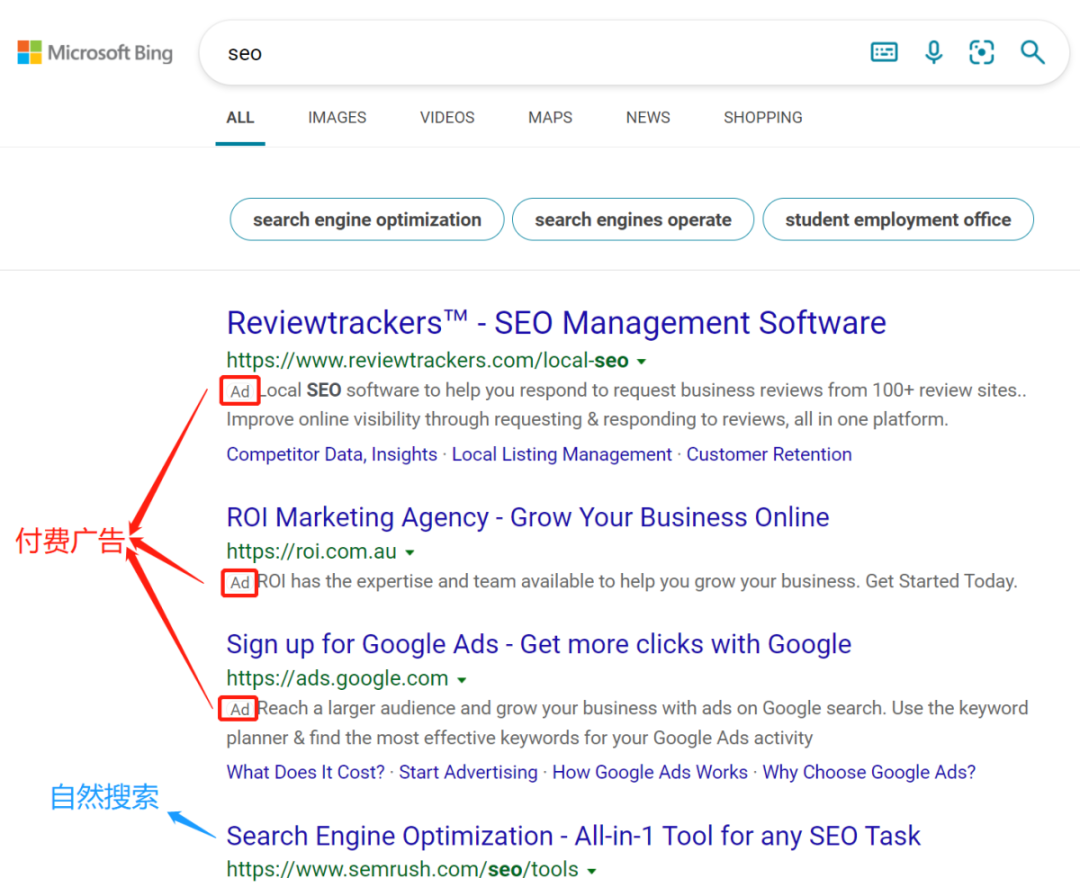Click the microphone icon for voice search

(x=933, y=52)
